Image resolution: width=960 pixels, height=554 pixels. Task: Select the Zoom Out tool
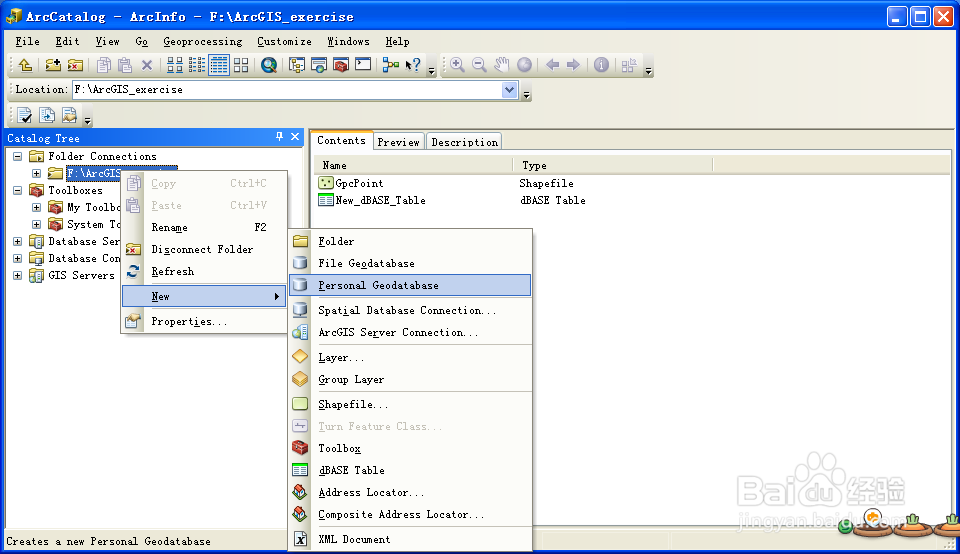tap(479, 65)
